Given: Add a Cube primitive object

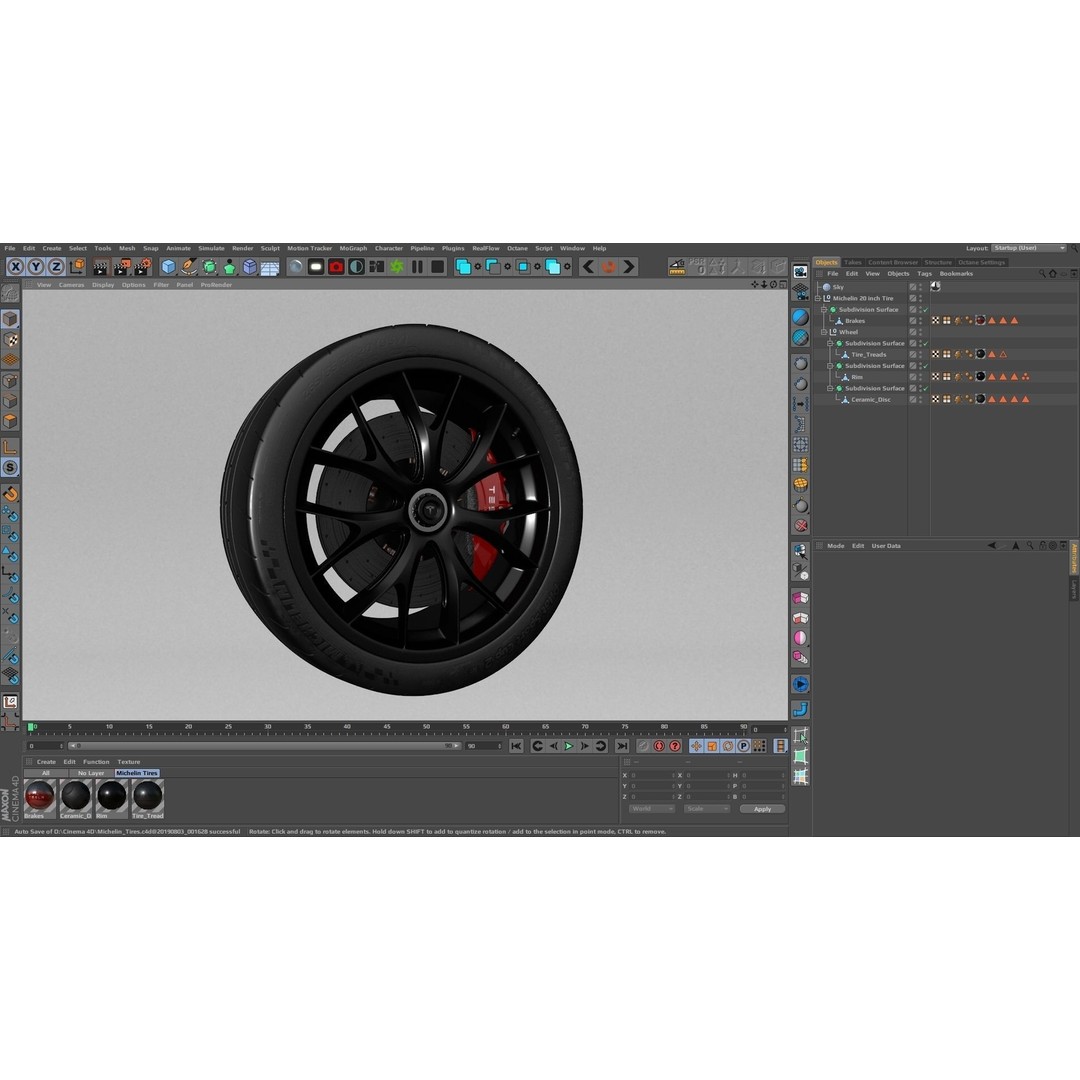Looking at the screenshot, I should click(168, 267).
